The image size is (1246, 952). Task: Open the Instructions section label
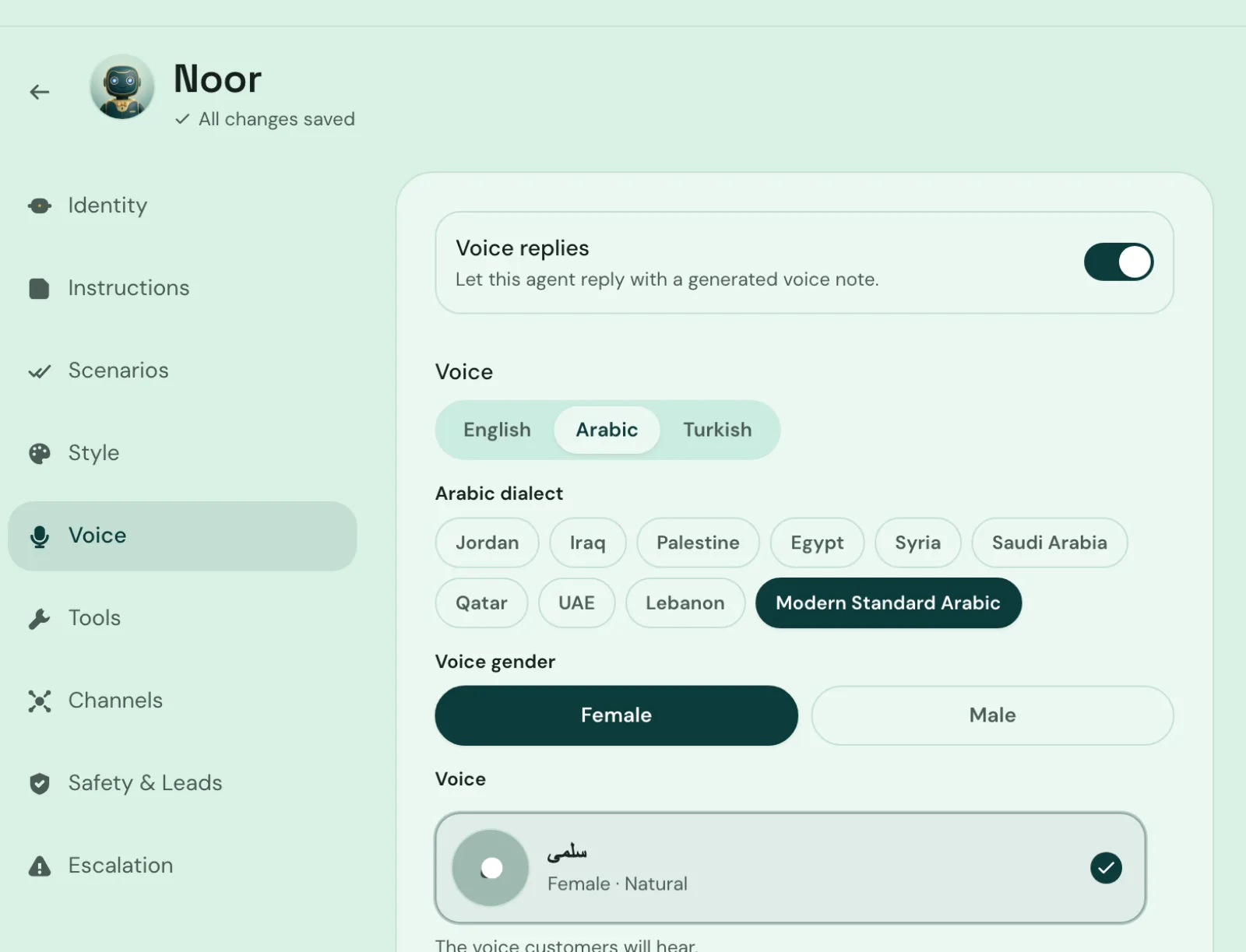tap(128, 288)
